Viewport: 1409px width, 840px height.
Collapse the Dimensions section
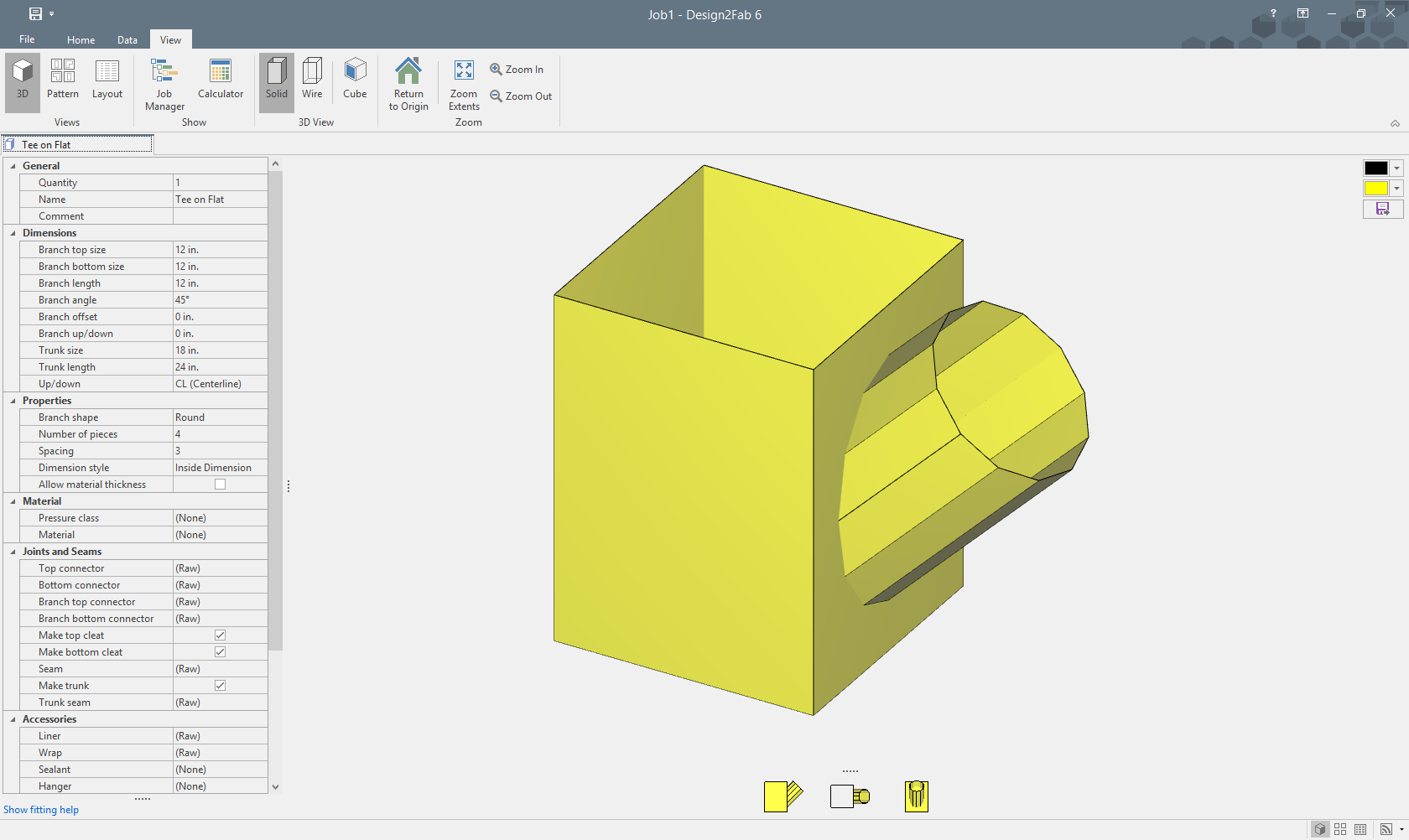click(x=13, y=233)
